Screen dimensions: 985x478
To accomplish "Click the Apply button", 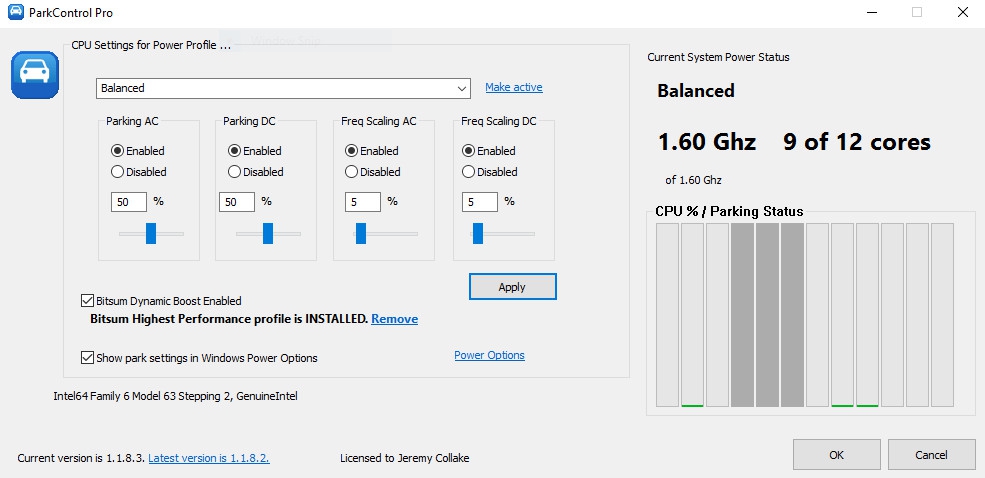I will tap(512, 287).
